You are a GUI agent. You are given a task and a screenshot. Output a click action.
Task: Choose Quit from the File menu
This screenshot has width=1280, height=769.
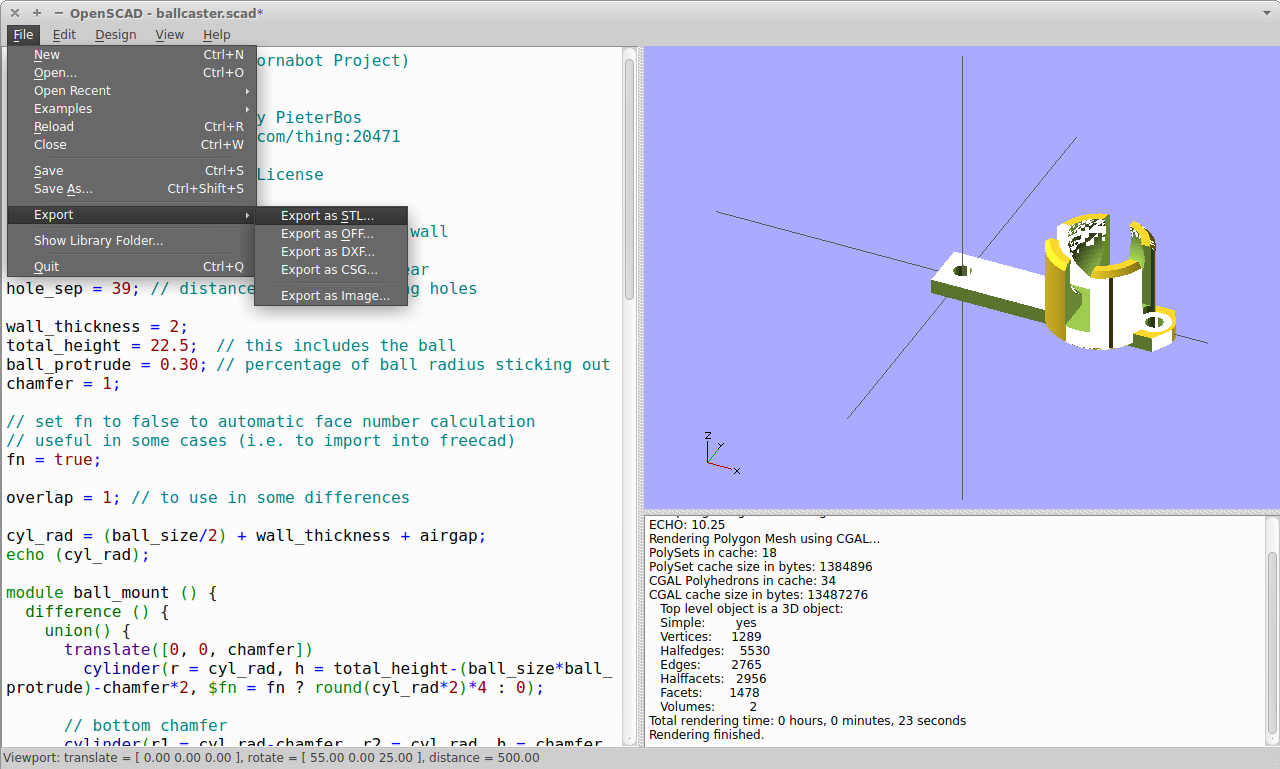tap(132, 267)
